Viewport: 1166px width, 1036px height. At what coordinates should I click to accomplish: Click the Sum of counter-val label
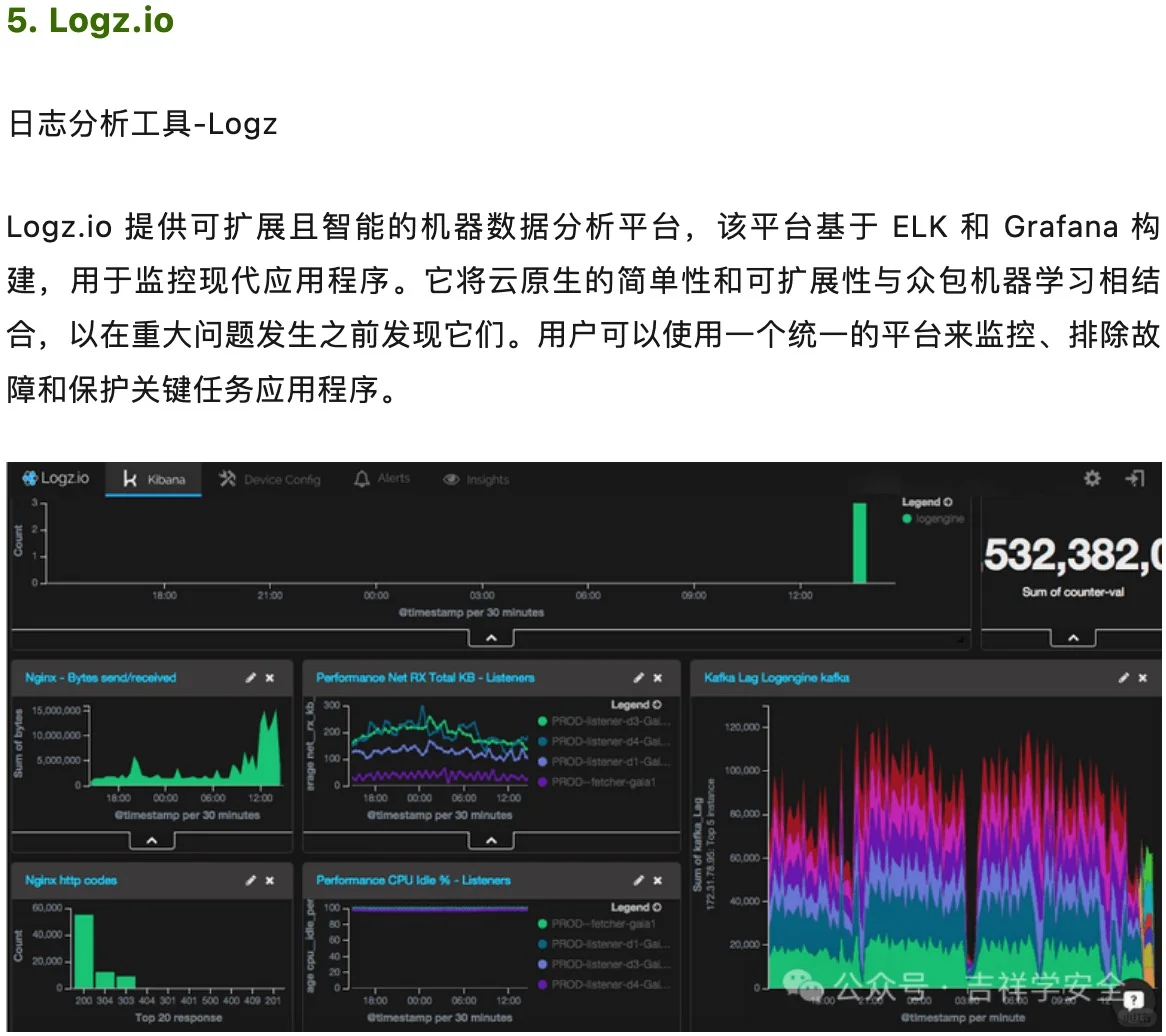[1072, 592]
